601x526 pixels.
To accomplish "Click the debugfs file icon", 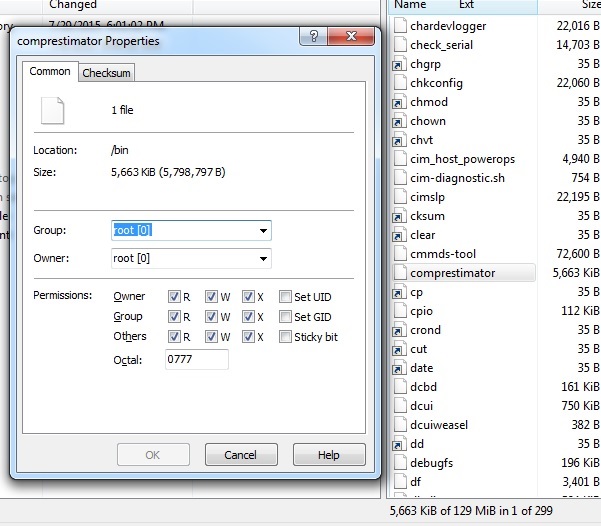I will point(398,463).
